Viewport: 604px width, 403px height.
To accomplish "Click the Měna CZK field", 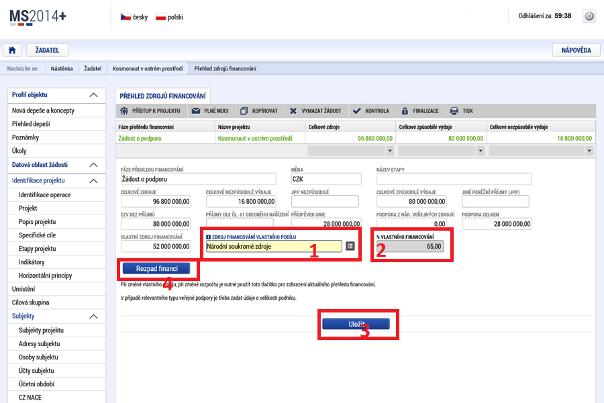I will tap(326, 179).
